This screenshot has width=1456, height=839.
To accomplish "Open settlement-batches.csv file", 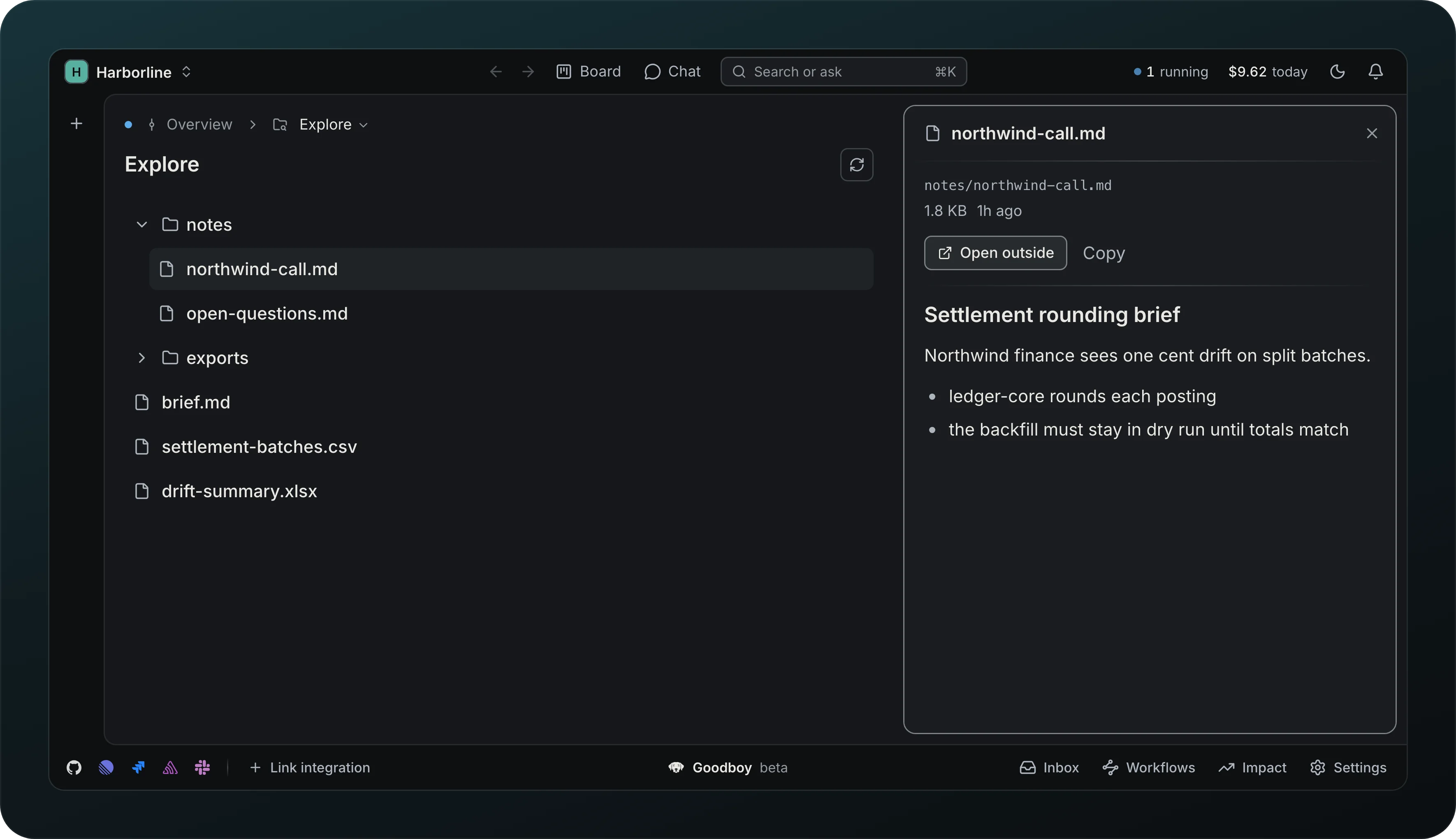I will point(499,447).
